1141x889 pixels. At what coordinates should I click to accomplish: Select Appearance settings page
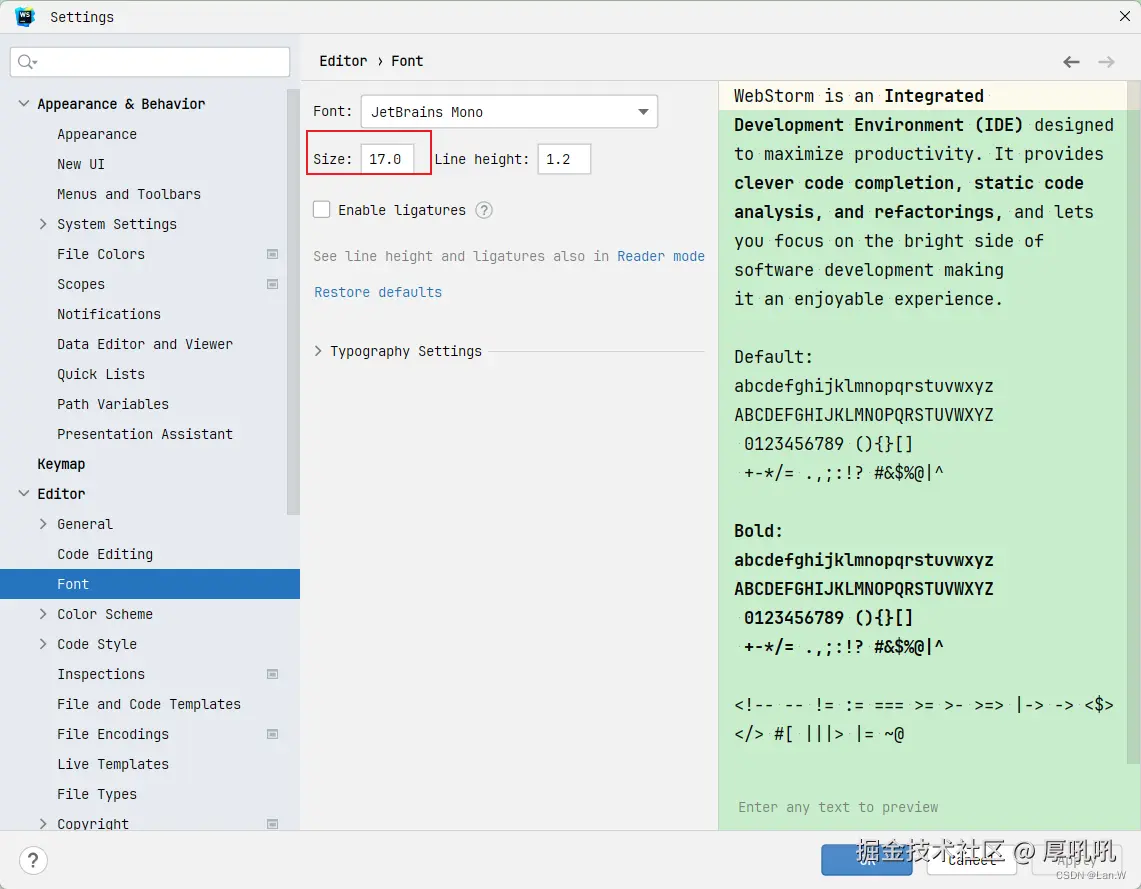click(x=97, y=134)
